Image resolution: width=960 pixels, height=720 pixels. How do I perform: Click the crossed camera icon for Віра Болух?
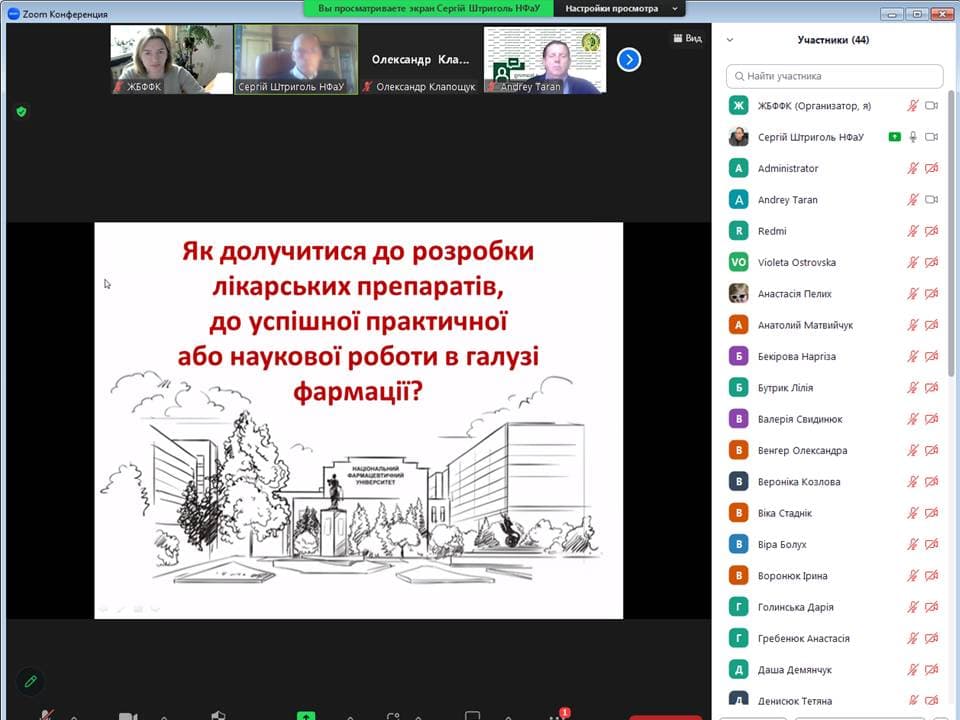tap(931, 544)
